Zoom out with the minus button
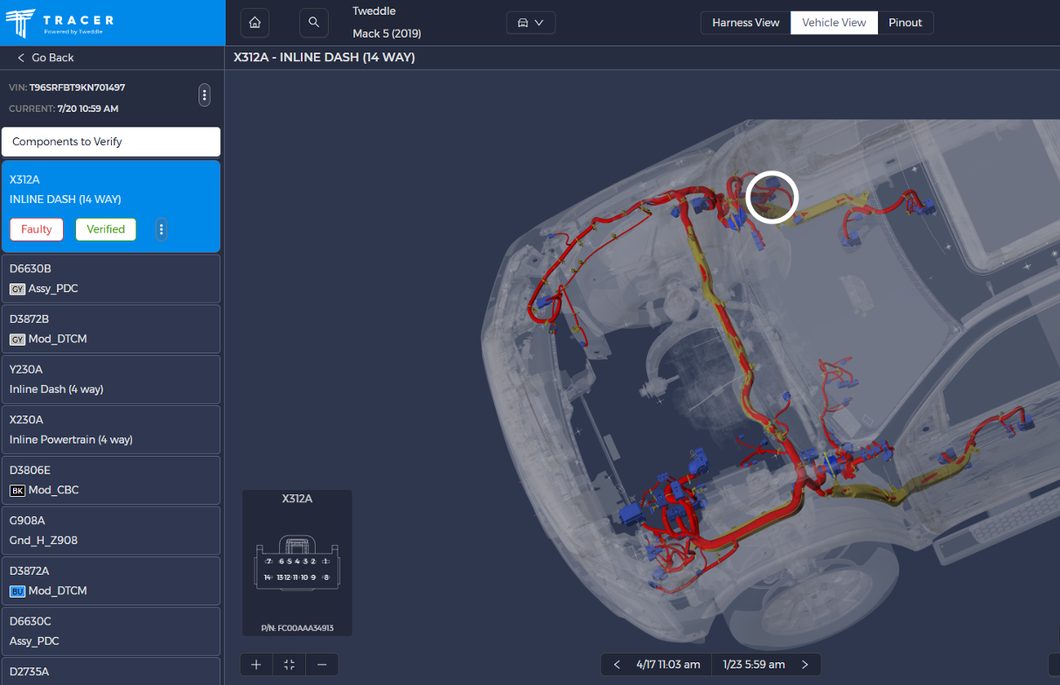 (322, 665)
